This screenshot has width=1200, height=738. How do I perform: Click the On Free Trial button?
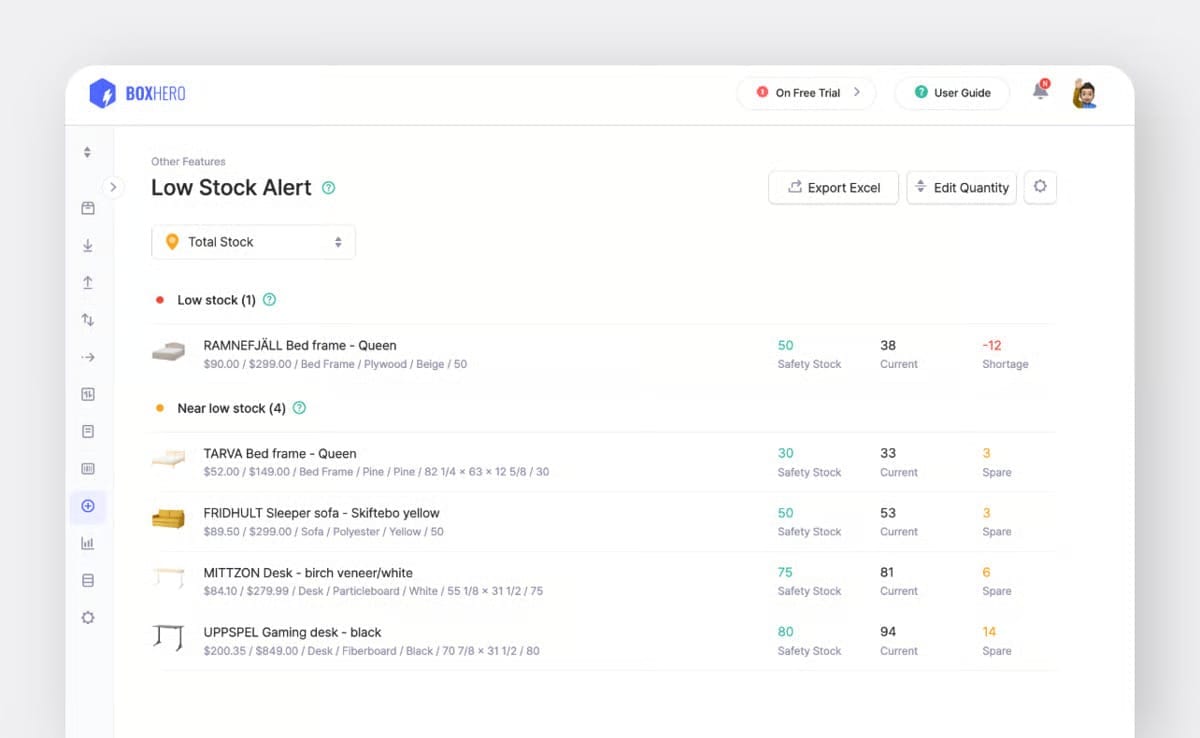point(807,93)
